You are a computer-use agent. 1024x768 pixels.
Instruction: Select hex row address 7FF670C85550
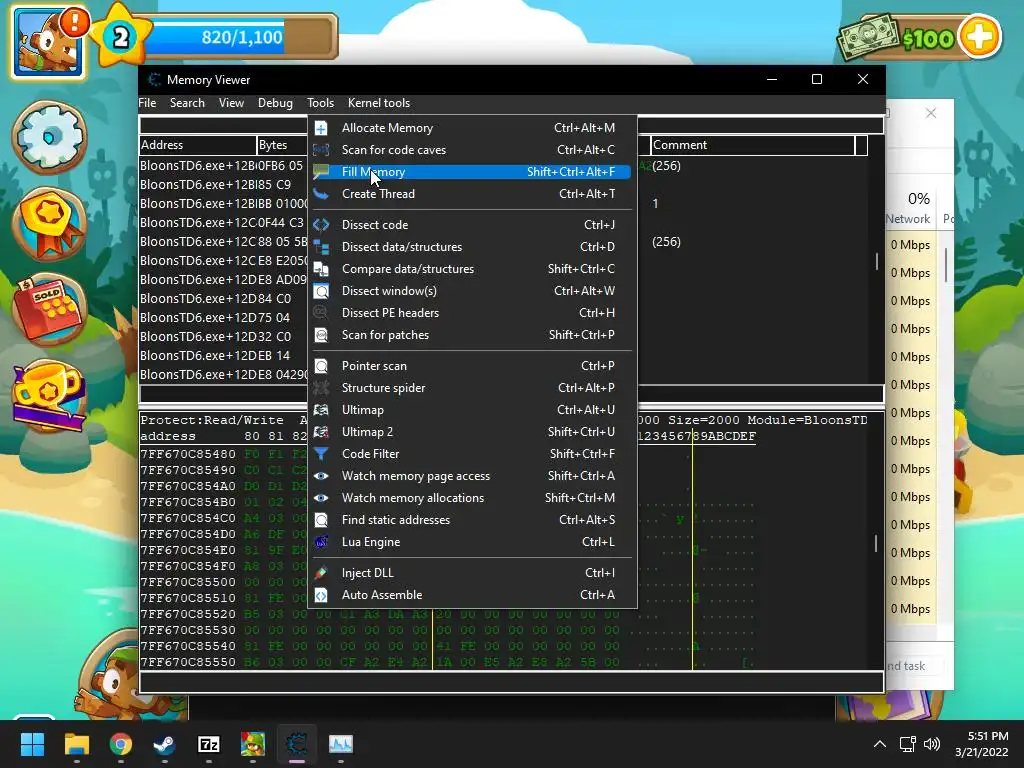[188, 662]
